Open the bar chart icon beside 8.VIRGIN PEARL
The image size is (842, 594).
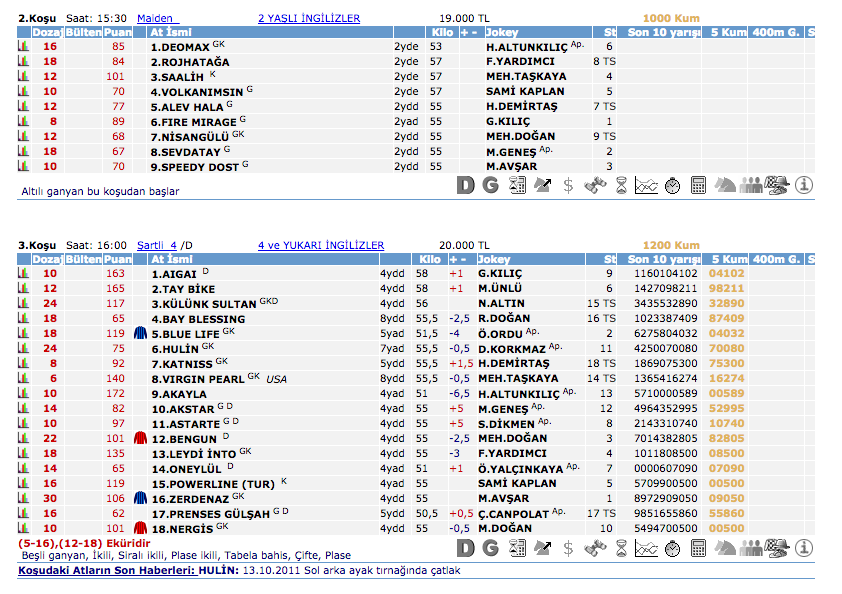(x=23, y=379)
